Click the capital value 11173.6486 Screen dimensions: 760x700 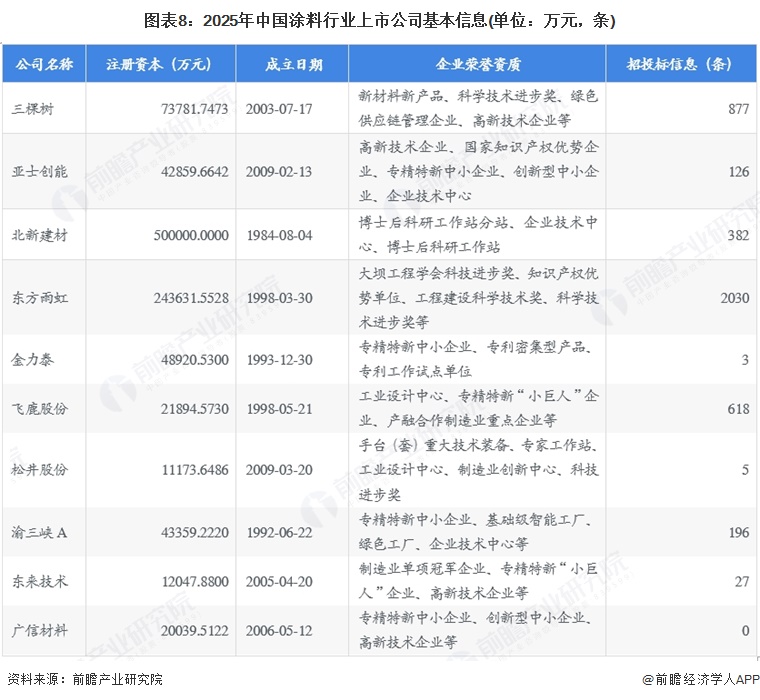(195, 470)
